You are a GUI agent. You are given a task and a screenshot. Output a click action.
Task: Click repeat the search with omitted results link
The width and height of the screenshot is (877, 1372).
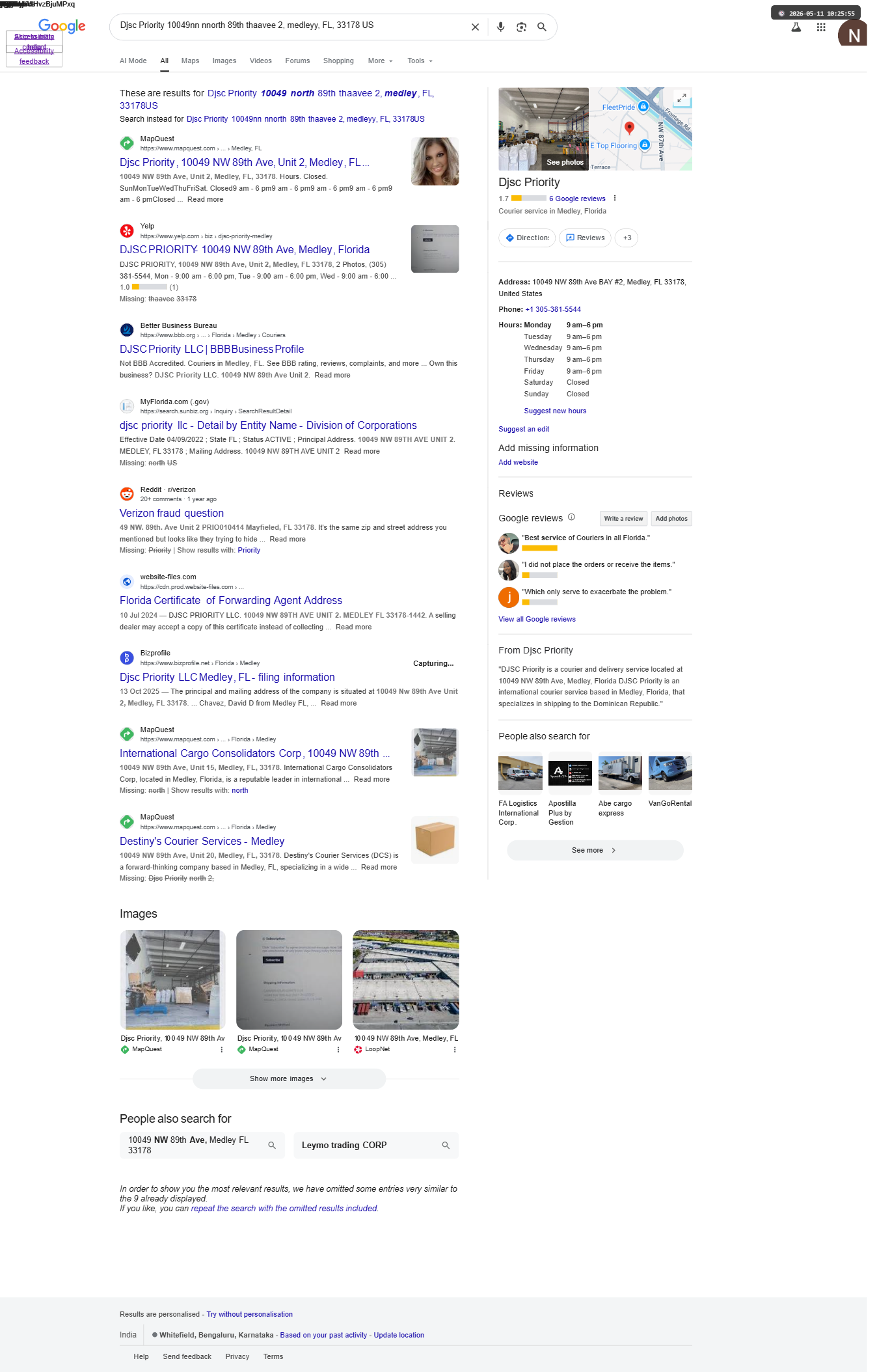(x=284, y=1209)
